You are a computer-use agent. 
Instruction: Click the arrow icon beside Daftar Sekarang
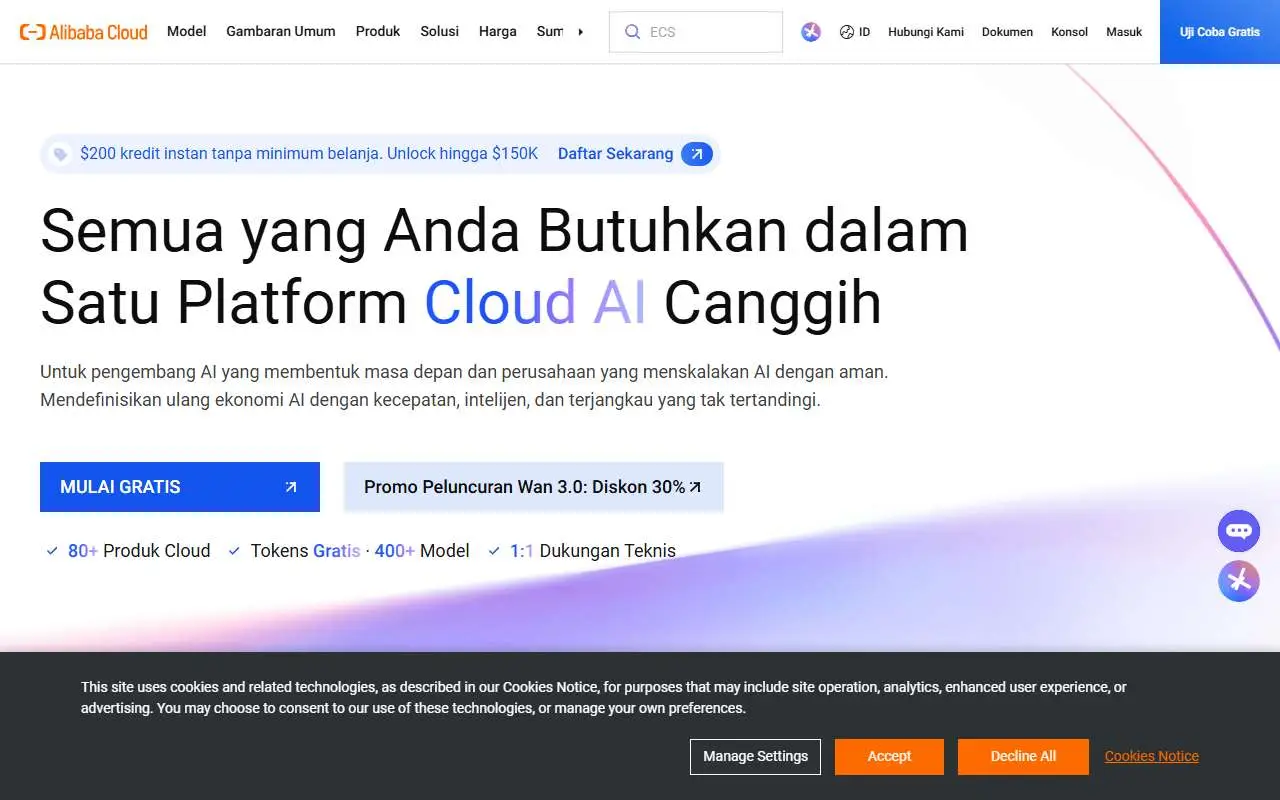coord(697,154)
